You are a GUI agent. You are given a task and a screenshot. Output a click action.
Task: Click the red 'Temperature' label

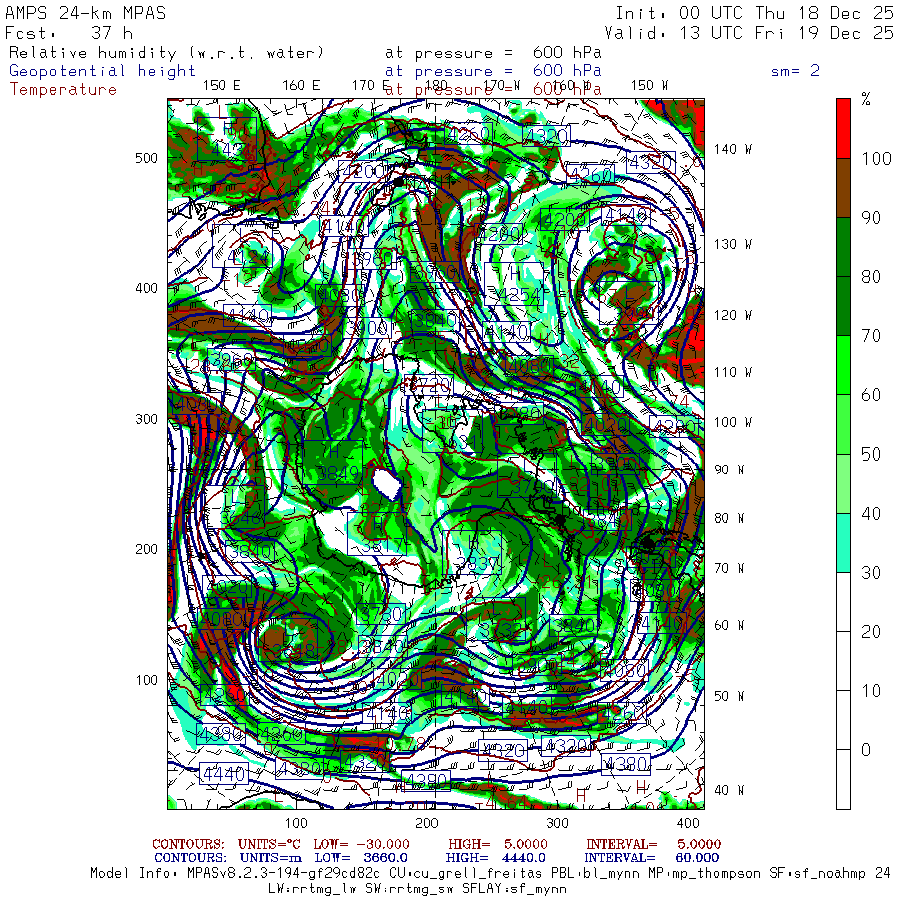(x=63, y=90)
